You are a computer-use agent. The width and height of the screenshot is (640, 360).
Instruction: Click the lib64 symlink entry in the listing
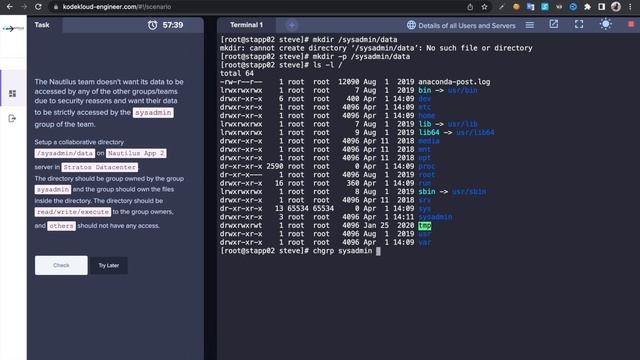pos(456,133)
